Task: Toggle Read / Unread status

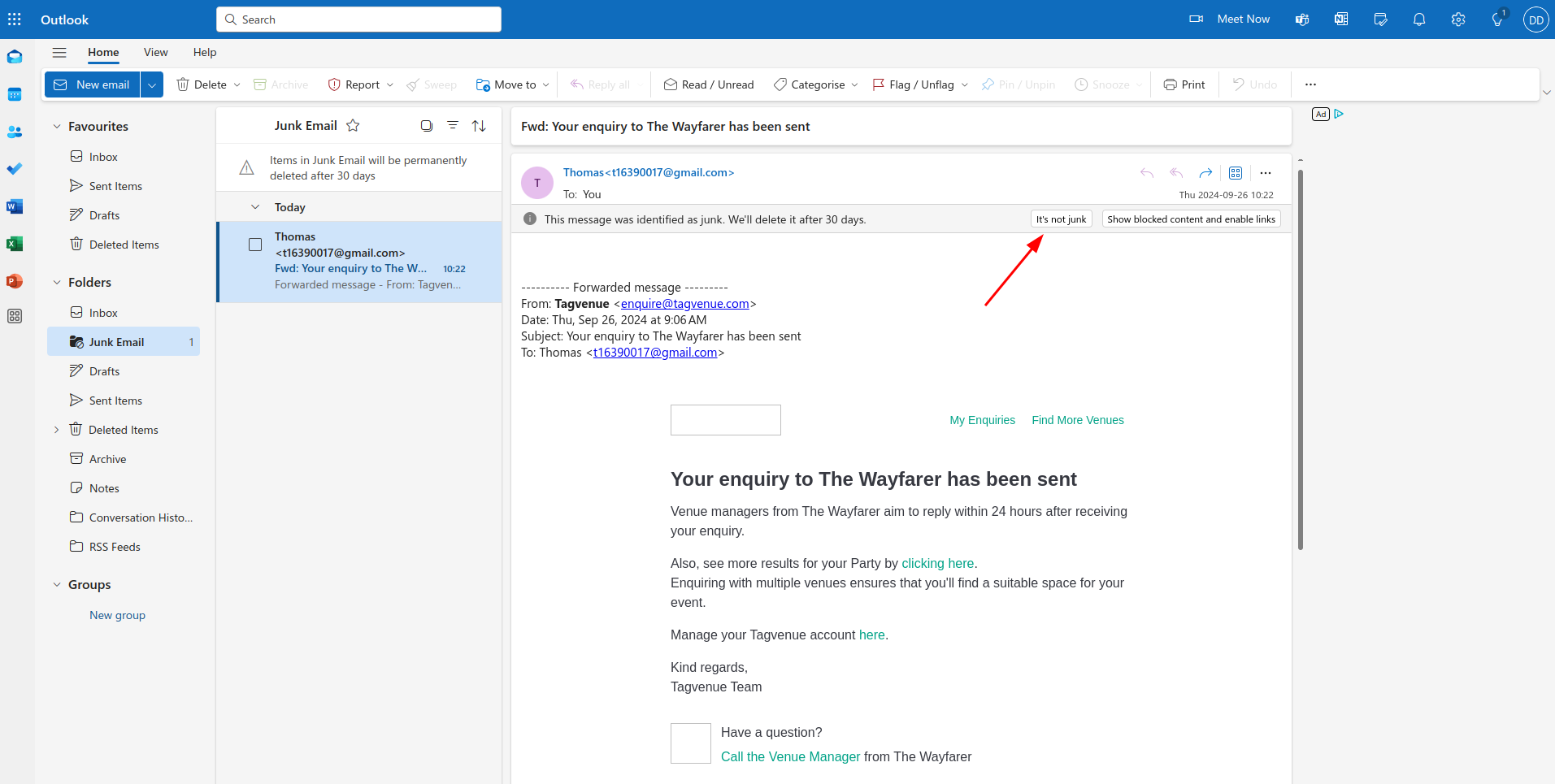Action: pos(709,84)
